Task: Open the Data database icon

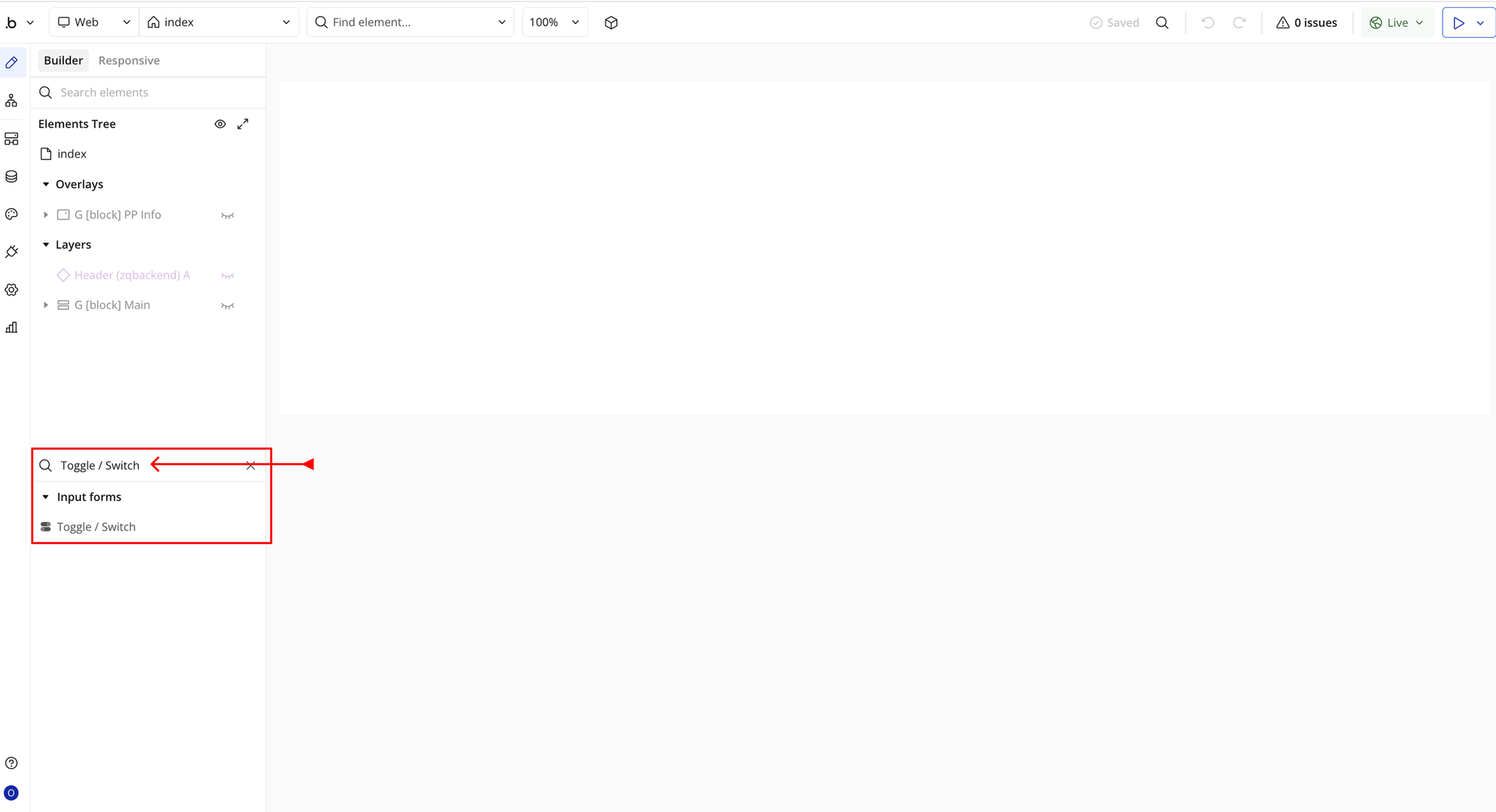Action: click(12, 177)
